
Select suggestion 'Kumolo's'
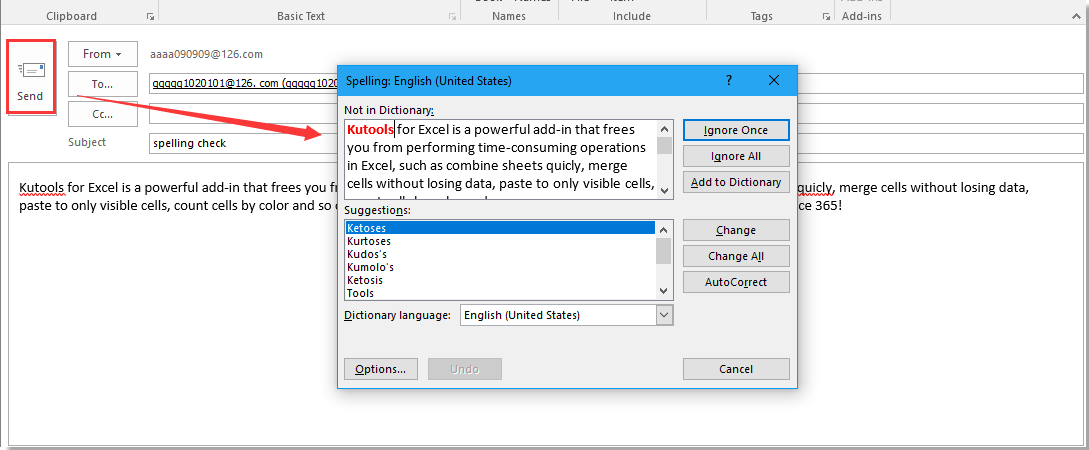[500, 267]
